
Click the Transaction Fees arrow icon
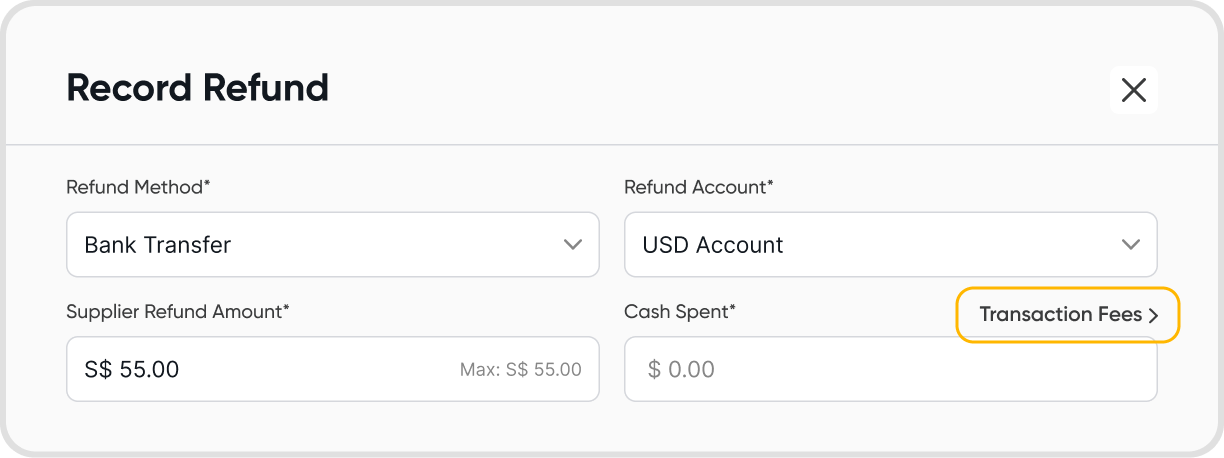[1153, 316]
